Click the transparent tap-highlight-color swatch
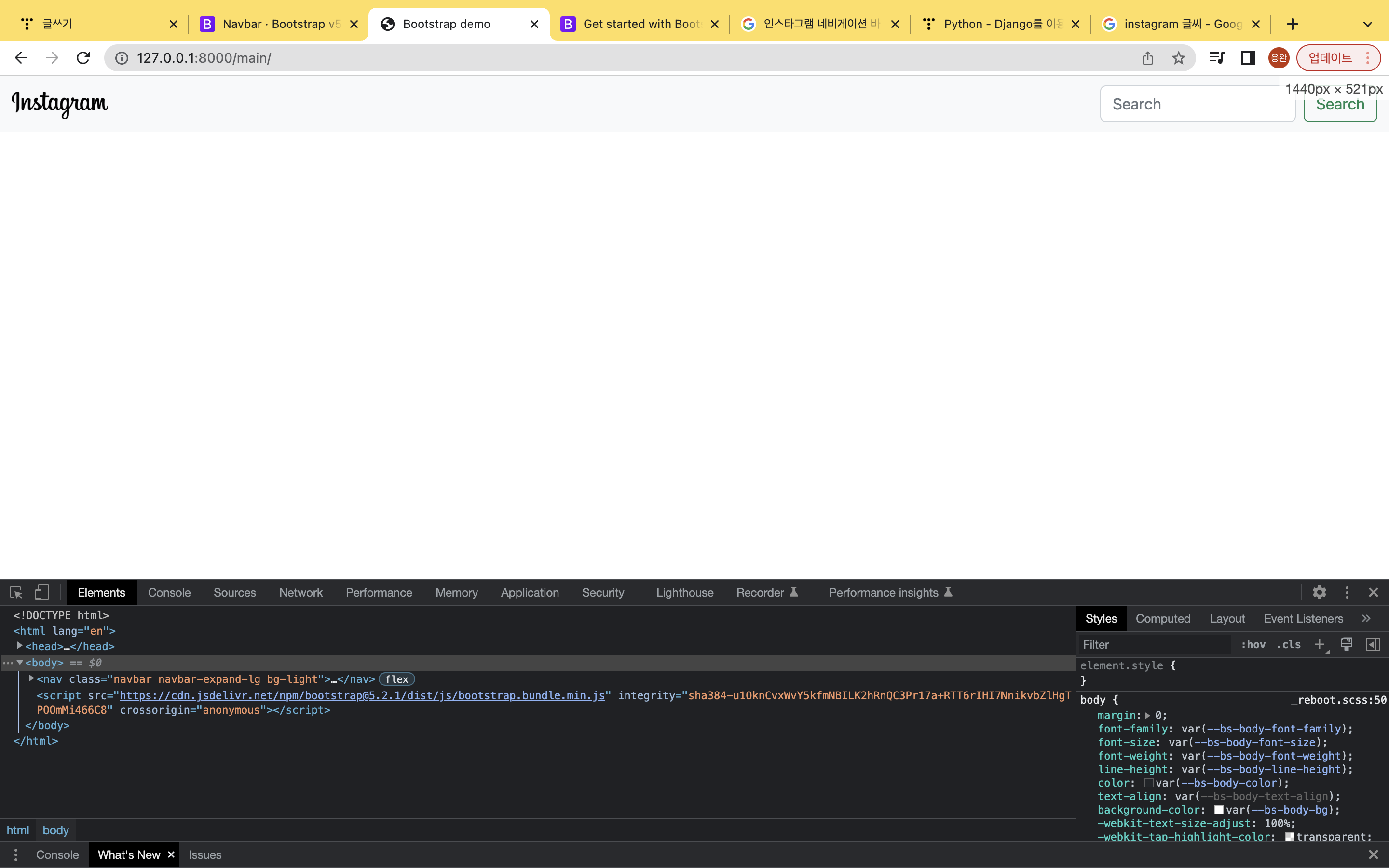 (x=1290, y=837)
